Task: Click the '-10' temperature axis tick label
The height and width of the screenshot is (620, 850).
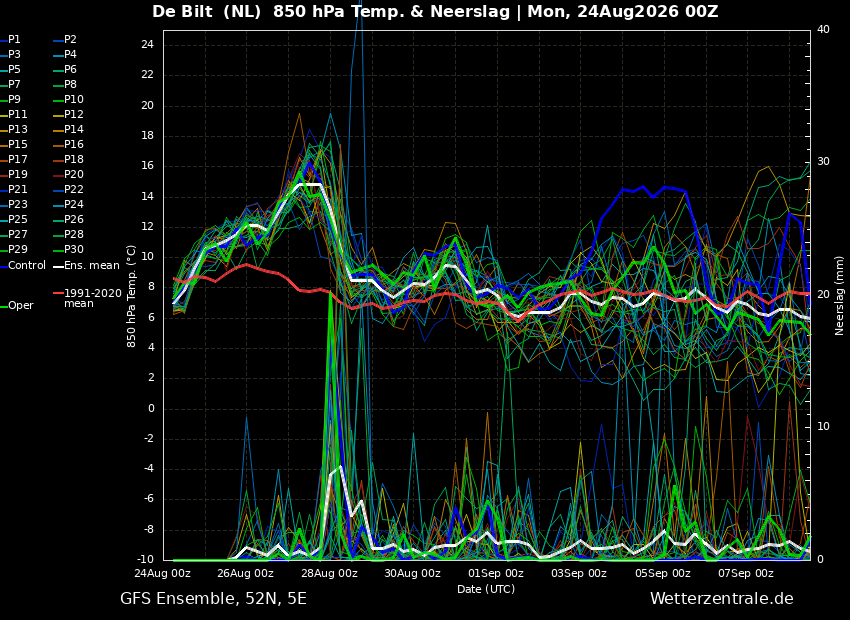Action: 145,559
